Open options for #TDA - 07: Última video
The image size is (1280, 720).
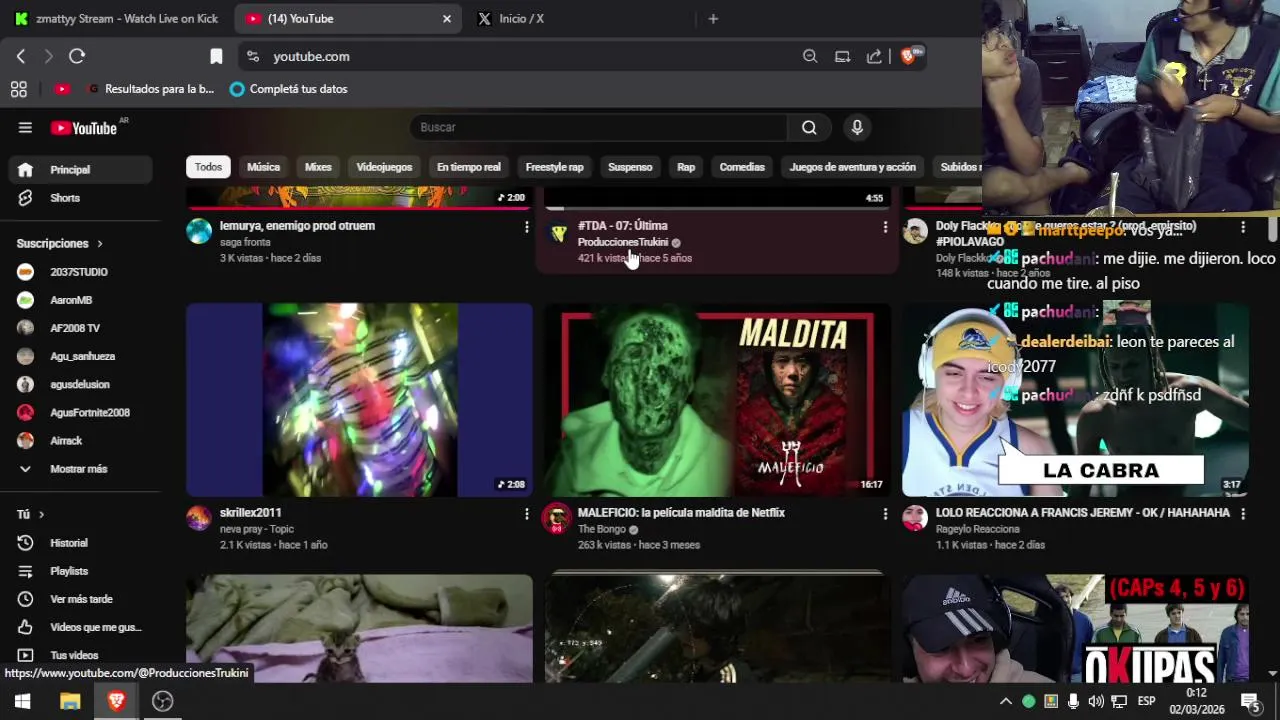point(885,227)
